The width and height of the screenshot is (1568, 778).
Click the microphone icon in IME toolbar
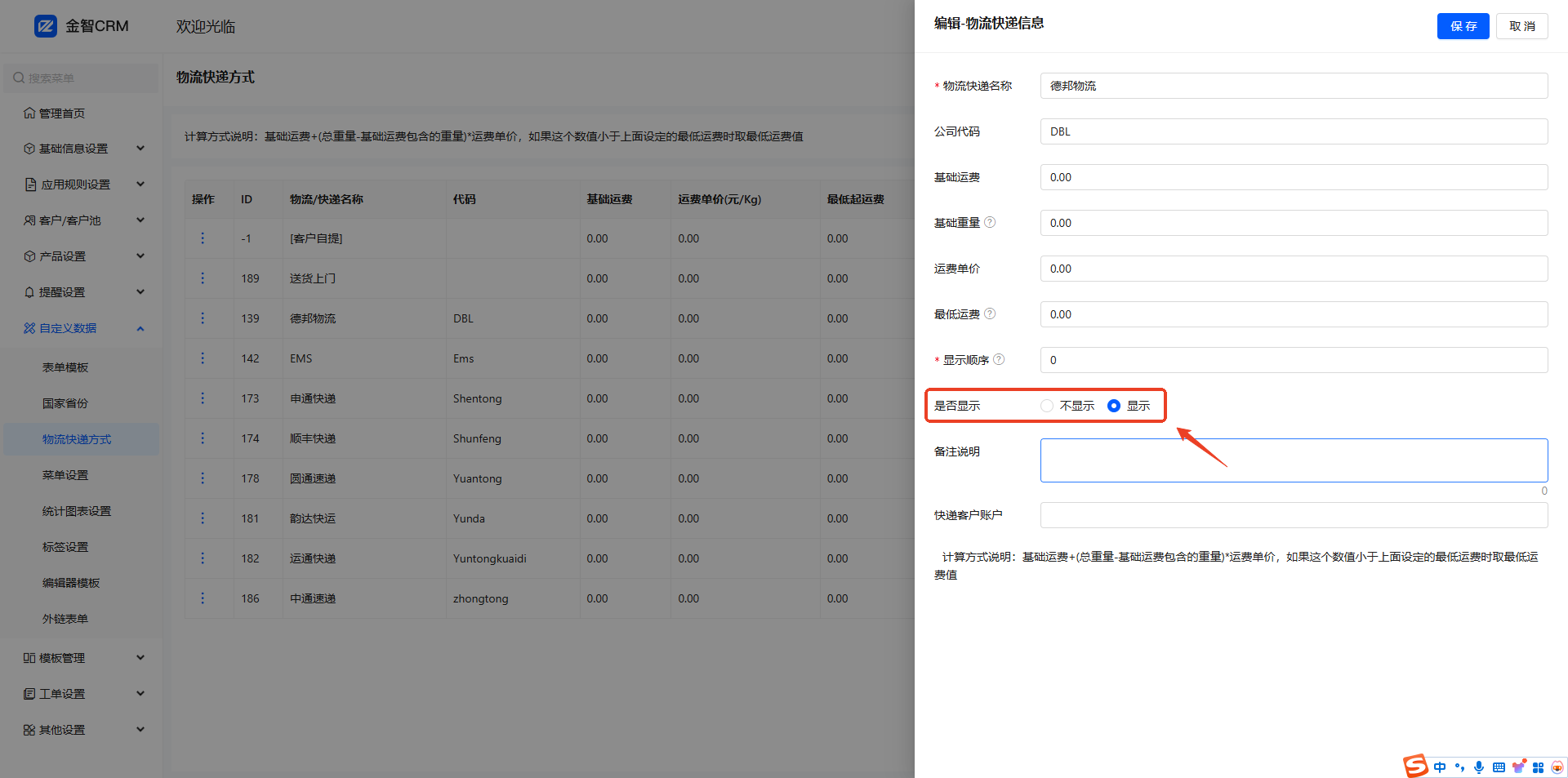point(1479,767)
